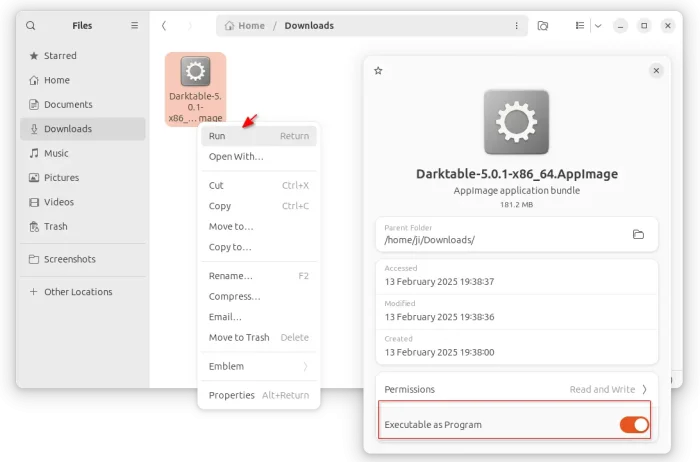The image size is (700, 462).
Task: Maximize the Files window
Action: coord(644,26)
